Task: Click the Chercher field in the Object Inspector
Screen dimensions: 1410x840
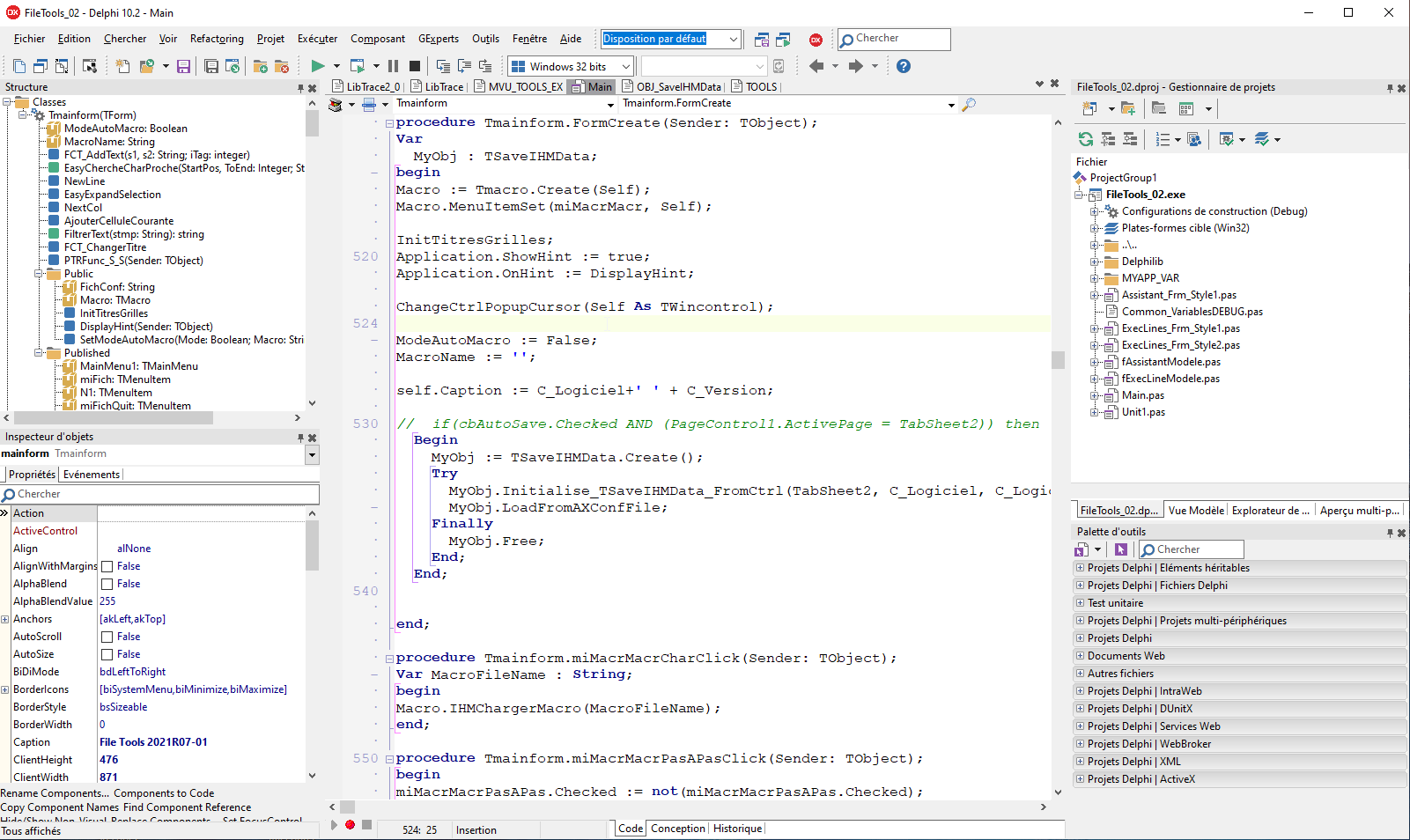Action: pyautogui.click(x=160, y=494)
